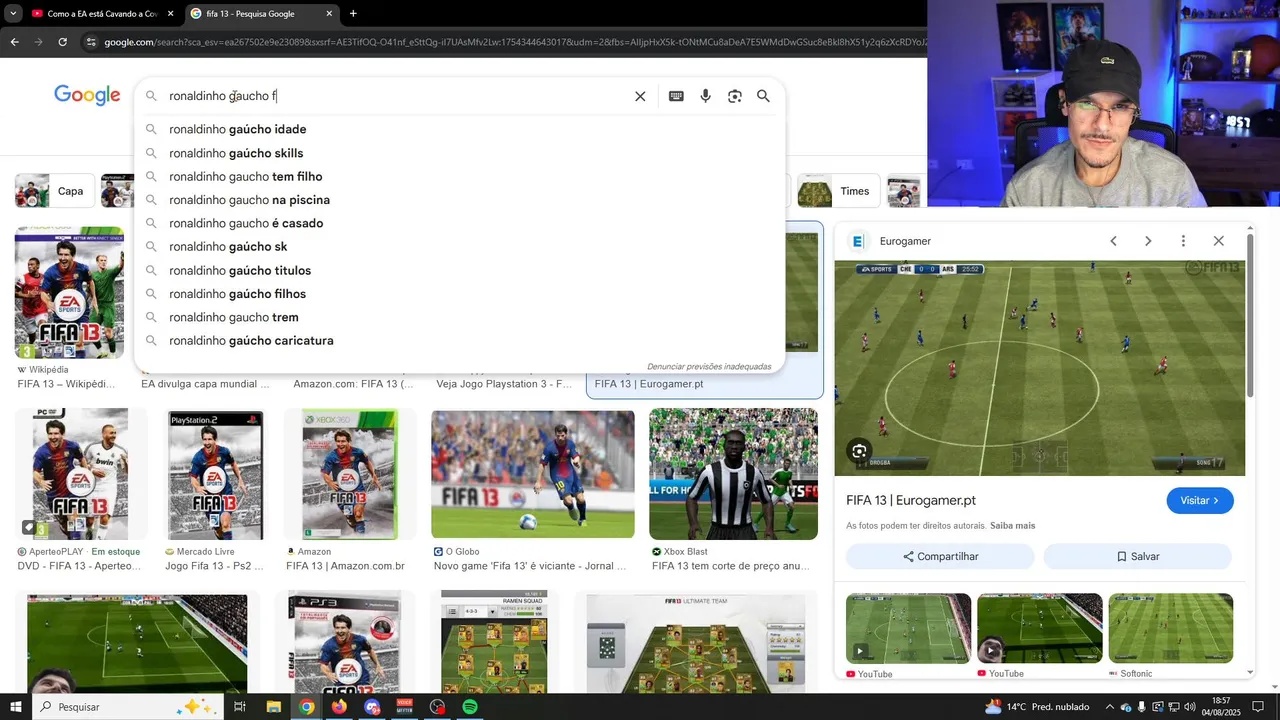Visit the Eurogamer page via Visitar
The height and width of the screenshot is (720, 1280).
(x=1200, y=501)
